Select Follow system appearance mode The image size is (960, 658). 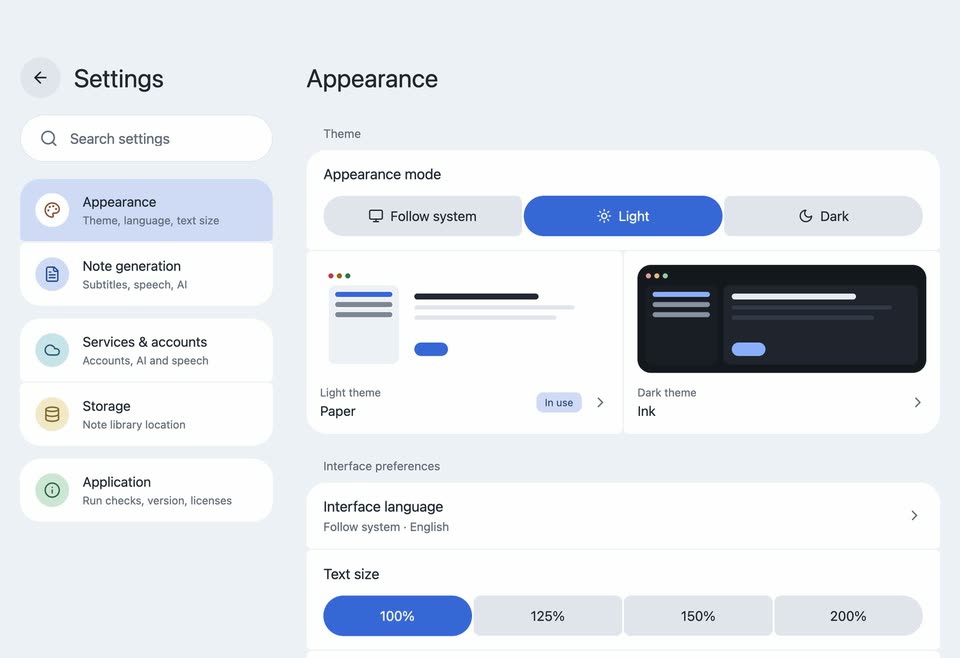(422, 216)
